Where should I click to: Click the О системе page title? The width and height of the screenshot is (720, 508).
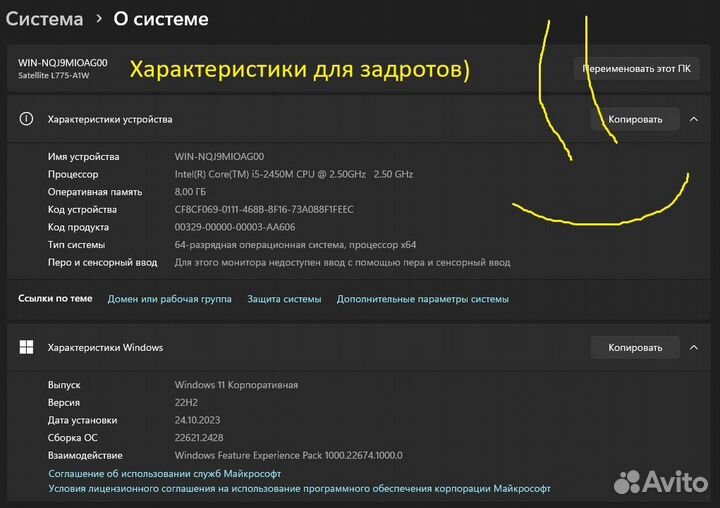click(x=161, y=19)
